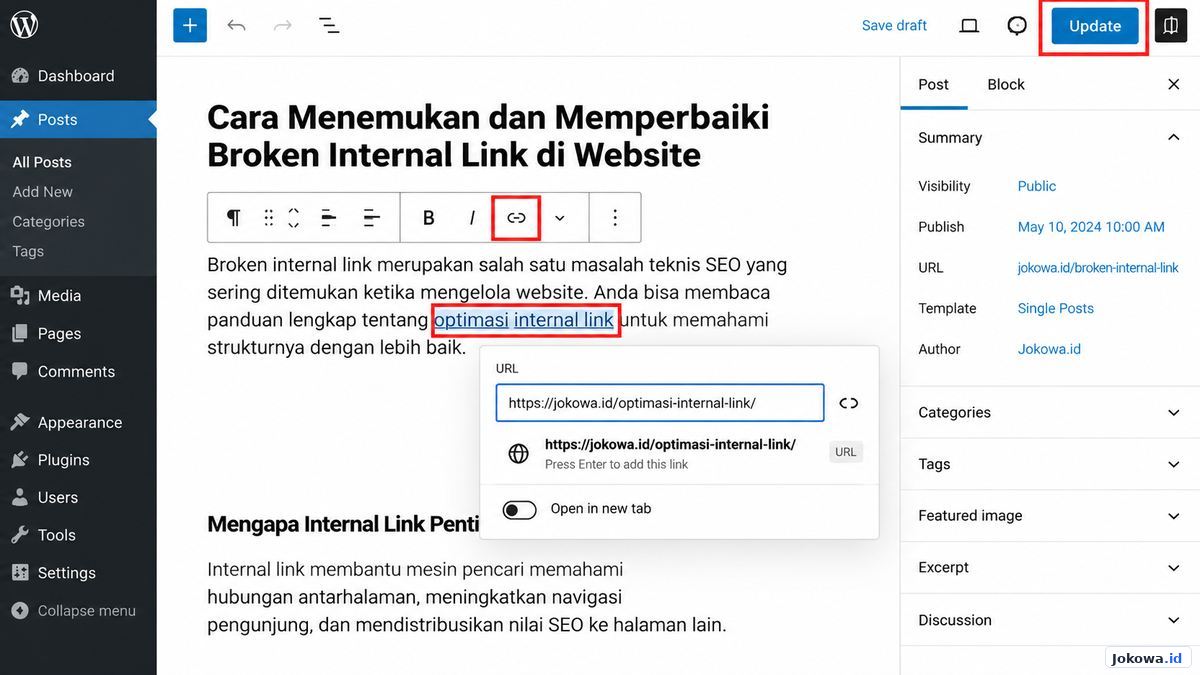This screenshot has height=675, width=1200.
Task: Open All Posts submenu
Action: click(x=42, y=162)
